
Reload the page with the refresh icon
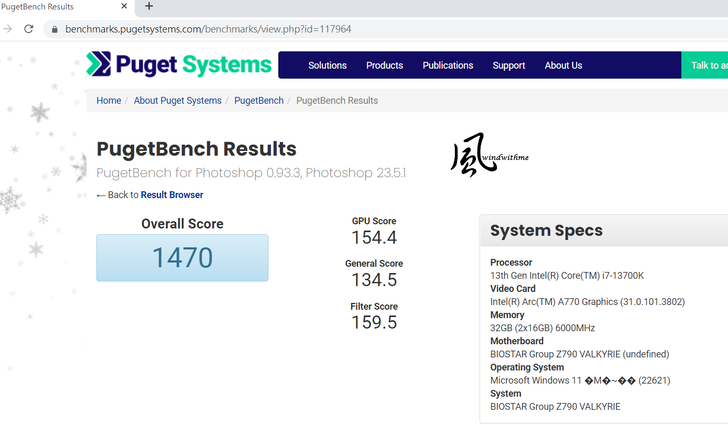[28, 29]
